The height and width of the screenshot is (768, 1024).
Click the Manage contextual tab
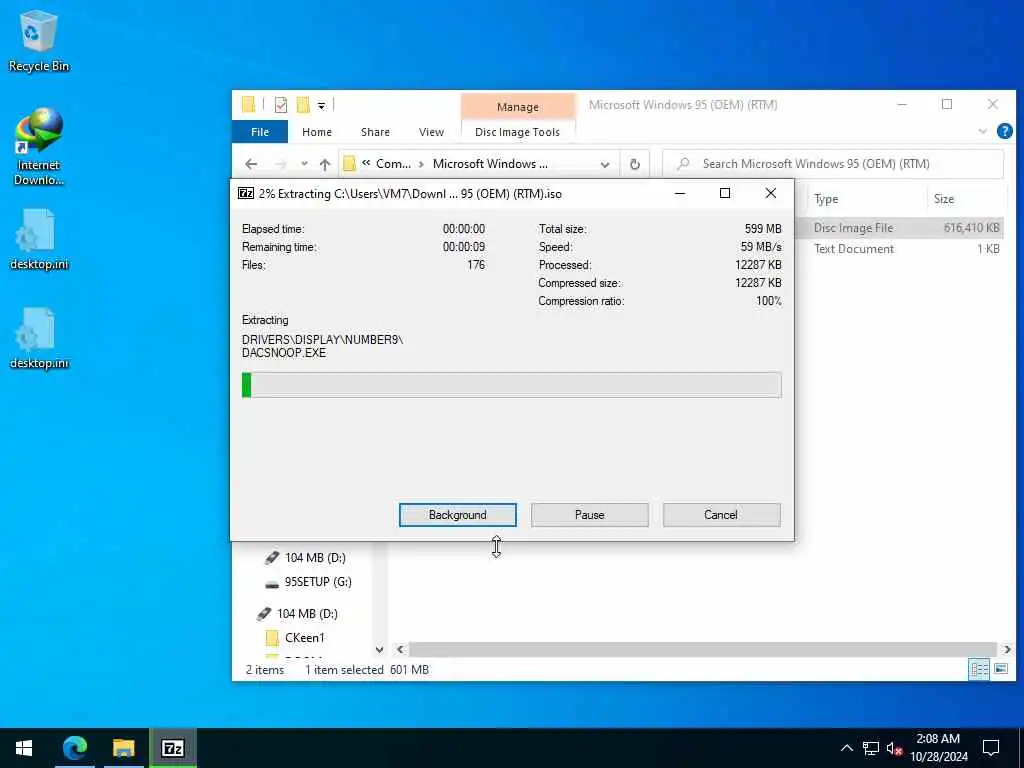518,106
